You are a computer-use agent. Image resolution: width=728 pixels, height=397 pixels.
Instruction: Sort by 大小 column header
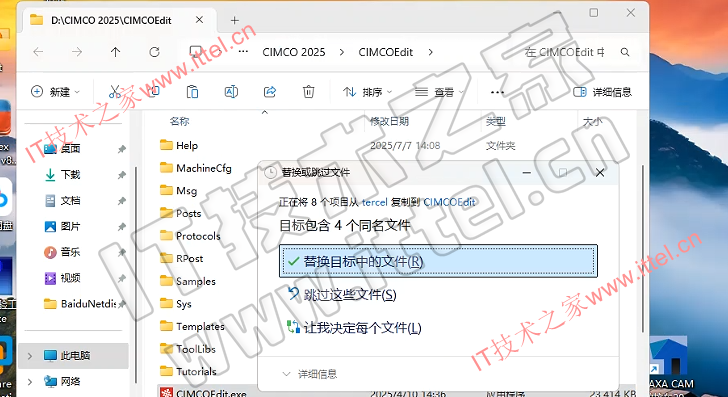(592, 122)
